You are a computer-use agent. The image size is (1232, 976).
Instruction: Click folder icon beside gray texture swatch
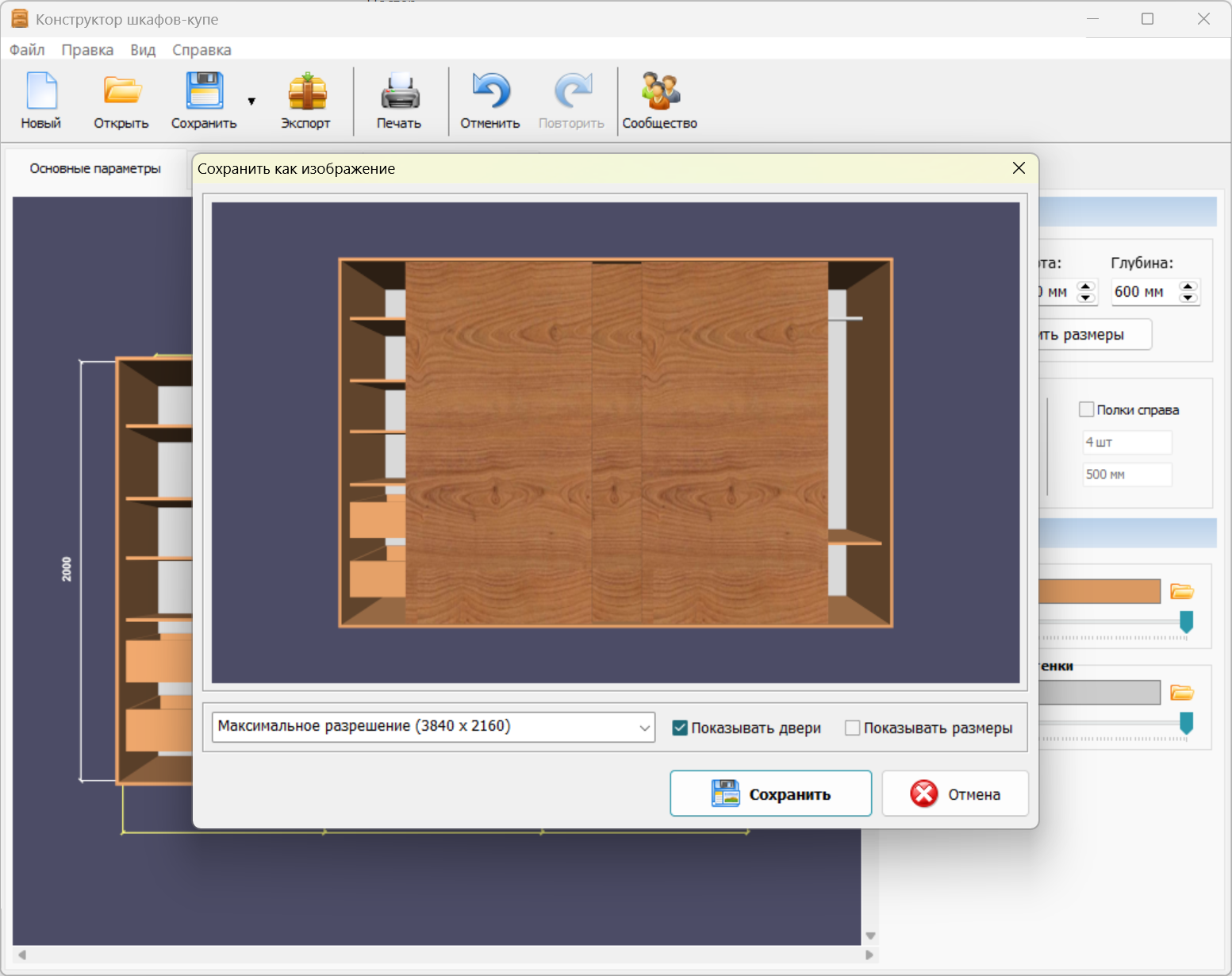(1181, 693)
